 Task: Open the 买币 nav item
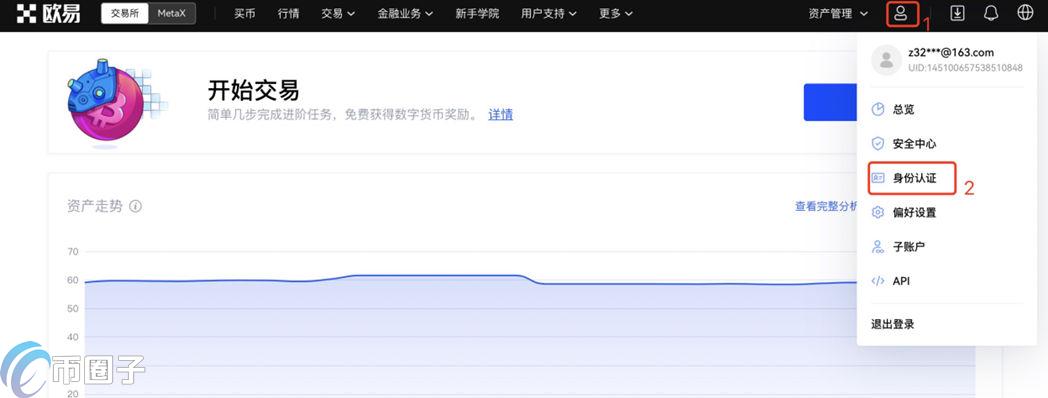tap(245, 13)
